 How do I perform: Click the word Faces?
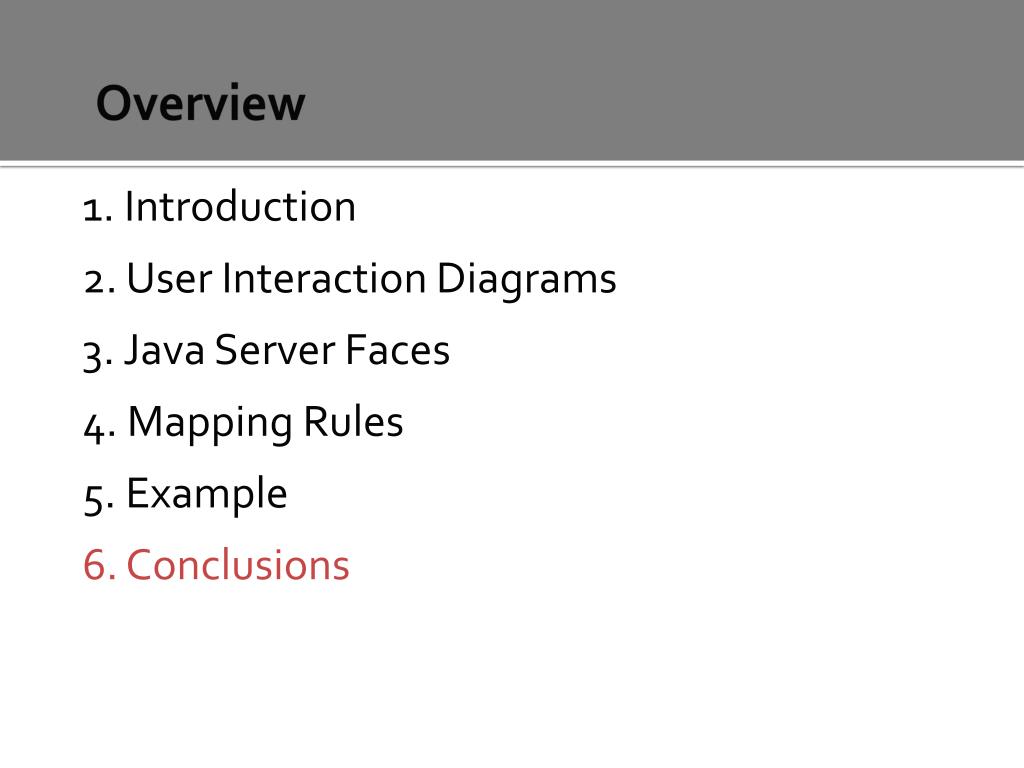pos(397,350)
